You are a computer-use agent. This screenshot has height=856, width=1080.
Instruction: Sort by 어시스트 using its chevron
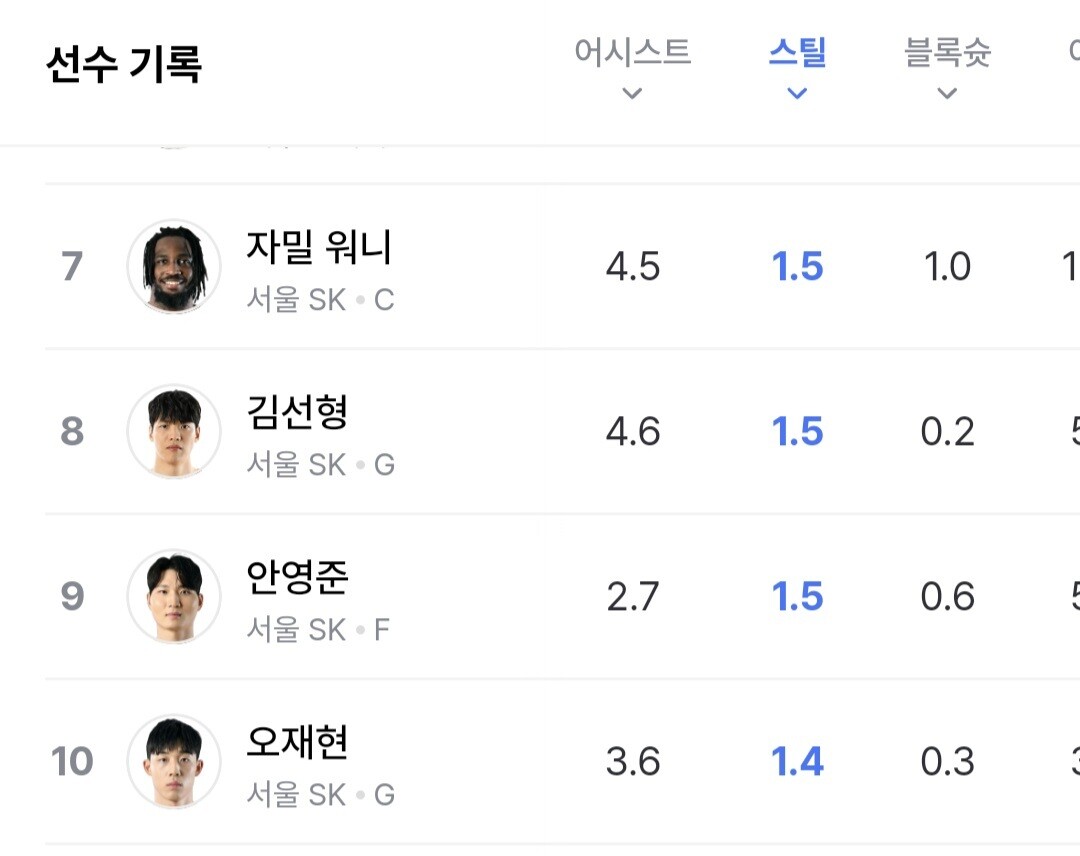(631, 94)
